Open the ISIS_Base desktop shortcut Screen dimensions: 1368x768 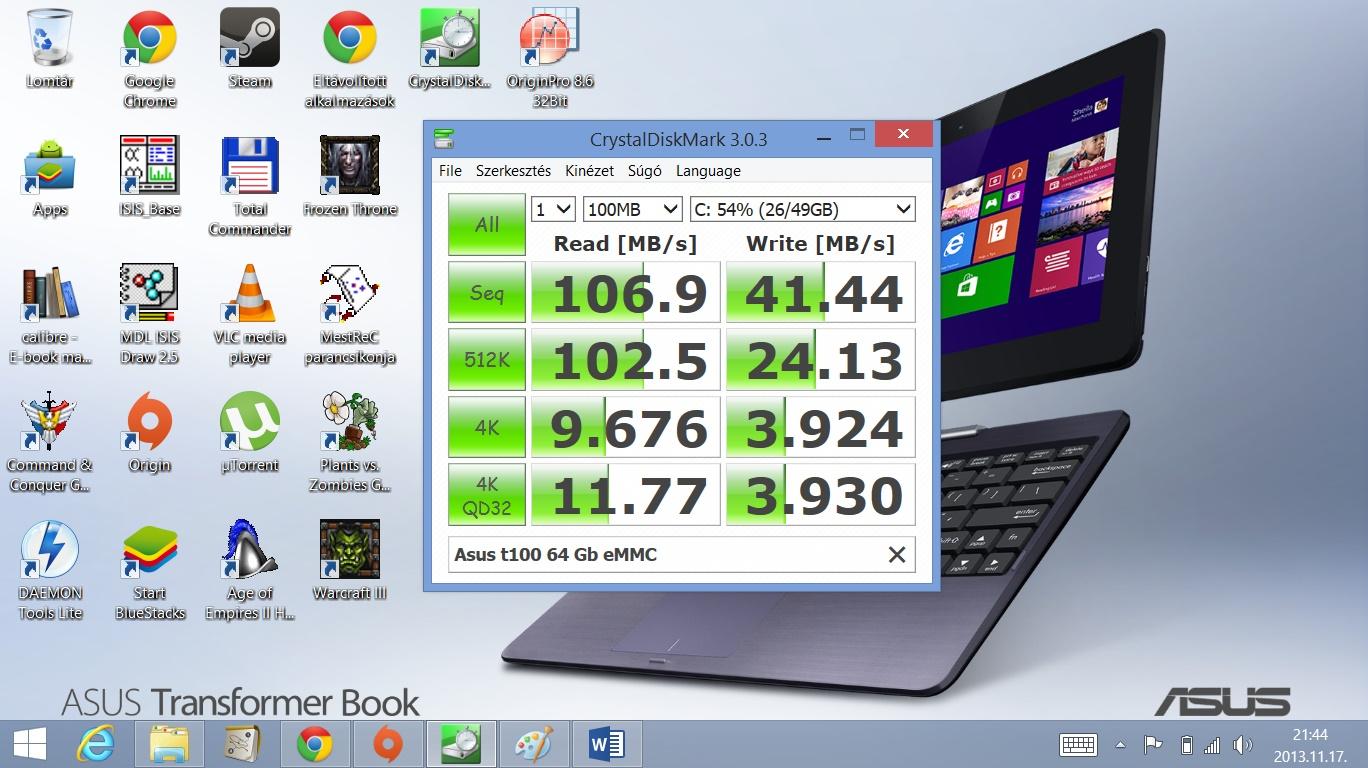pos(150,178)
